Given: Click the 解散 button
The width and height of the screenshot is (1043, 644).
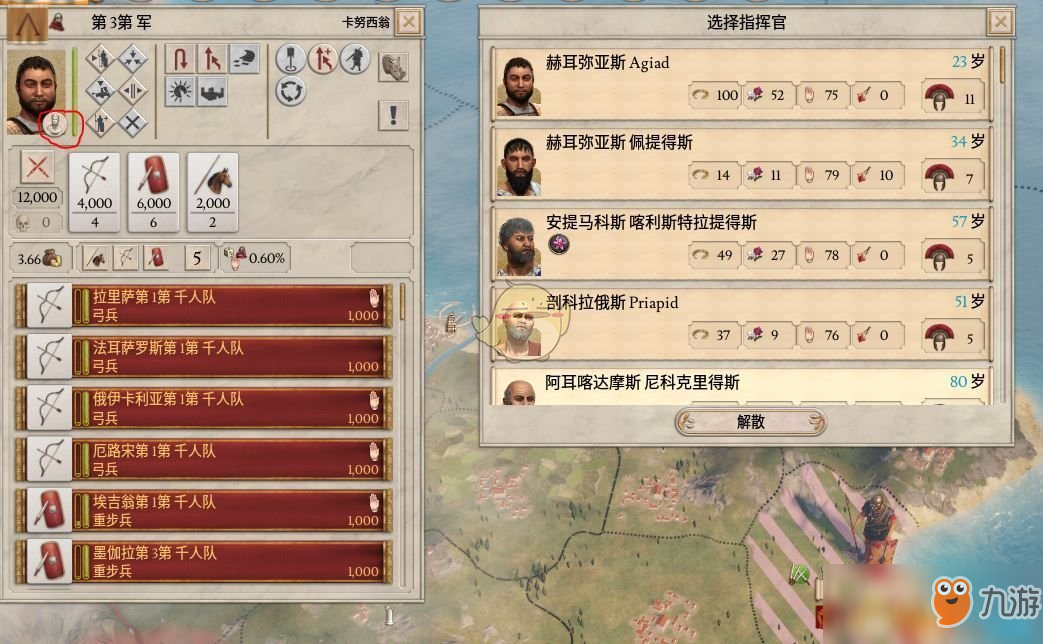Looking at the screenshot, I should coord(751,422).
